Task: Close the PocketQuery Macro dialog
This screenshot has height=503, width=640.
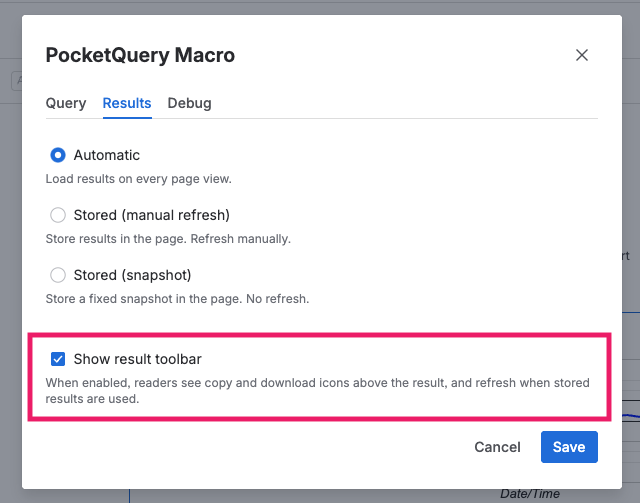Action: tap(582, 55)
